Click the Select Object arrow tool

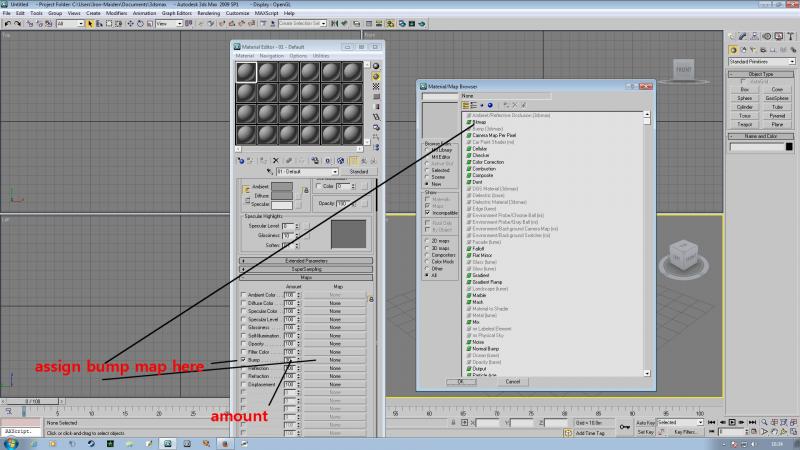pos(90,23)
